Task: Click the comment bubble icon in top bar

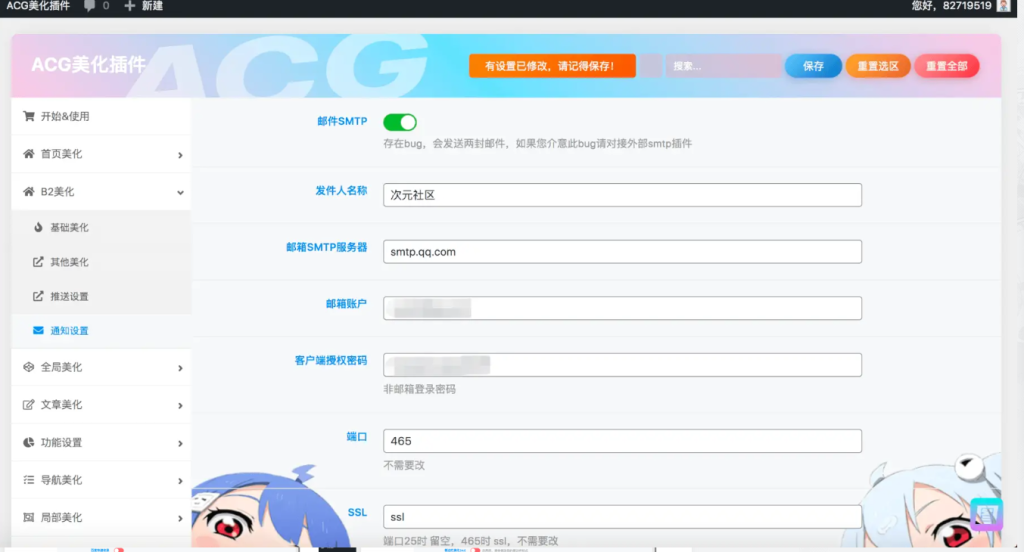Action: (89, 6)
